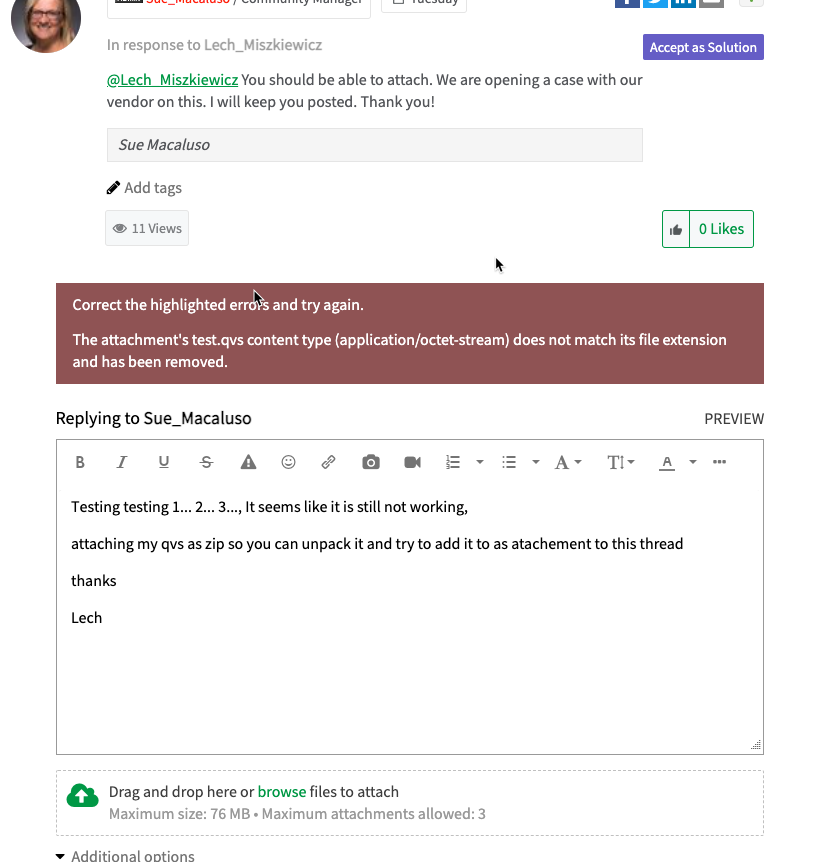Toggle bold formatting in the reply editor
This screenshot has height=862, width=815.
point(81,462)
